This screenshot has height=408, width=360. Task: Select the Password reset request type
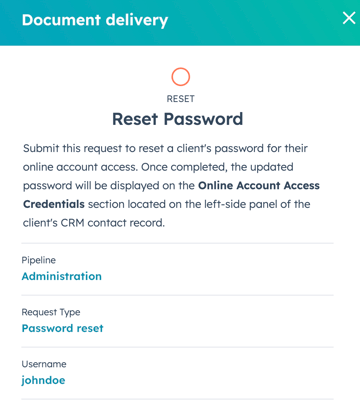pyautogui.click(x=63, y=328)
